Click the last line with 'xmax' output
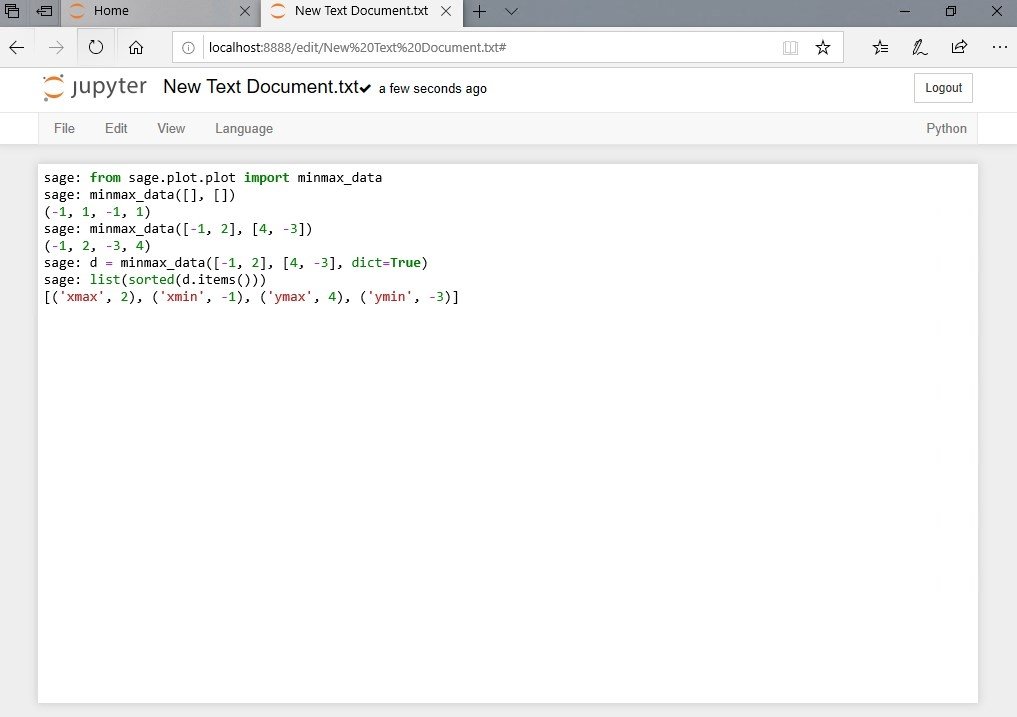 (x=251, y=297)
